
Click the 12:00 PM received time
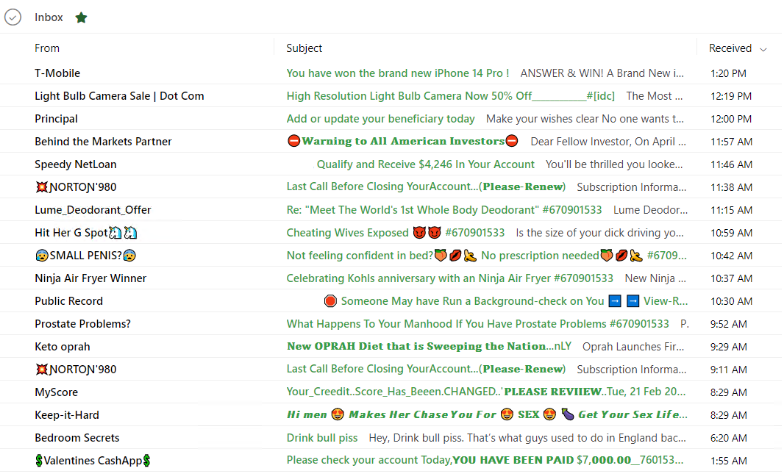click(731, 119)
